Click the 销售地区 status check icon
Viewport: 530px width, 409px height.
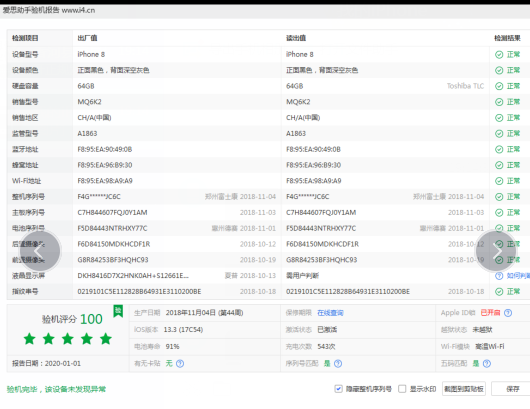[499, 118]
